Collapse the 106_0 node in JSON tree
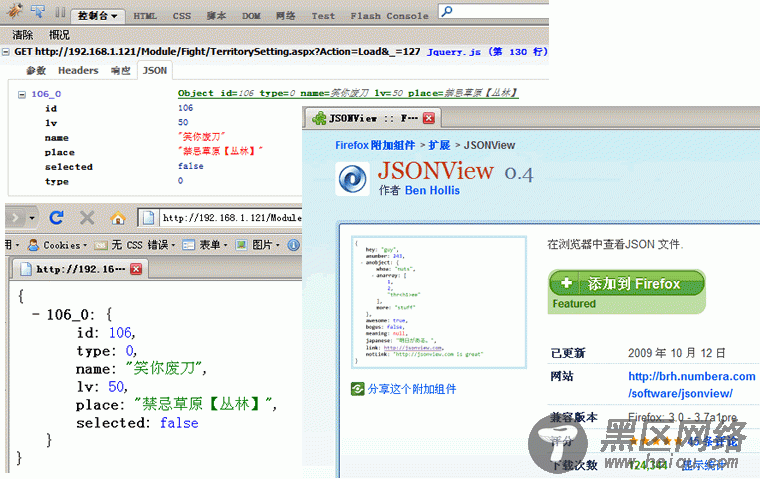Image resolution: width=760 pixels, height=479 pixels. (22, 95)
